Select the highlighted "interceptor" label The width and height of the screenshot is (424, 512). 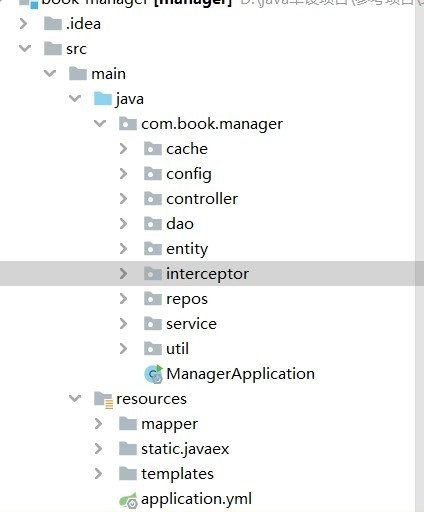[207, 274]
